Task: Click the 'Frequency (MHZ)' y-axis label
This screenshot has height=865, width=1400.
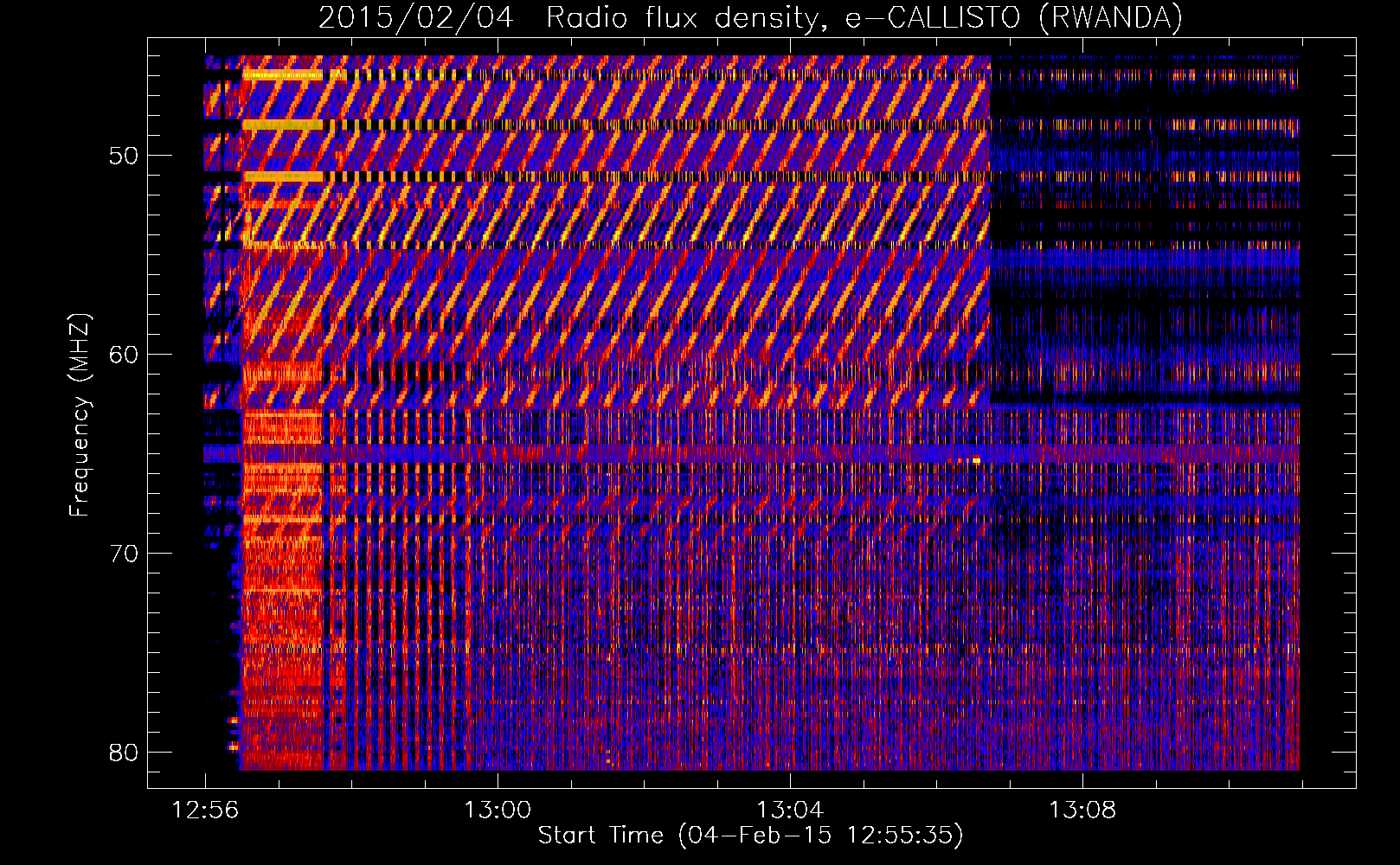Action: [x=80, y=415]
